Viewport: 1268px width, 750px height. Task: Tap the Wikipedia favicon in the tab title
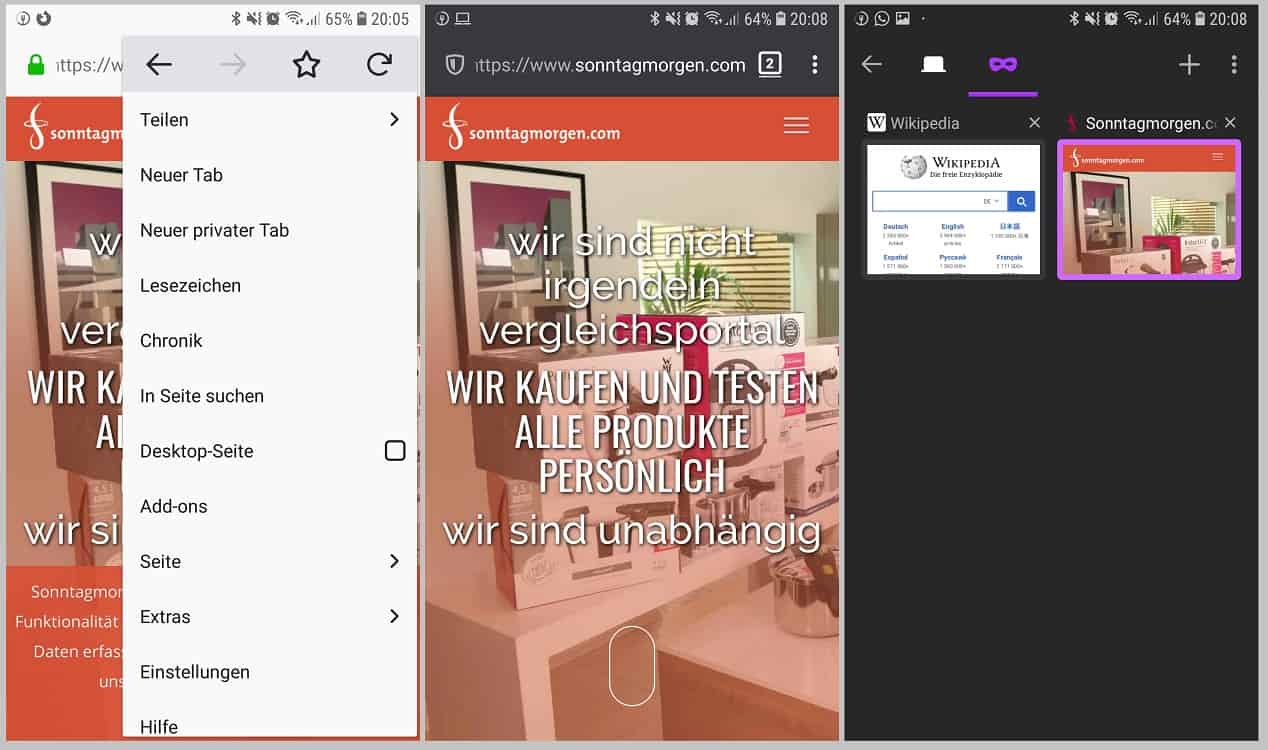click(x=877, y=123)
